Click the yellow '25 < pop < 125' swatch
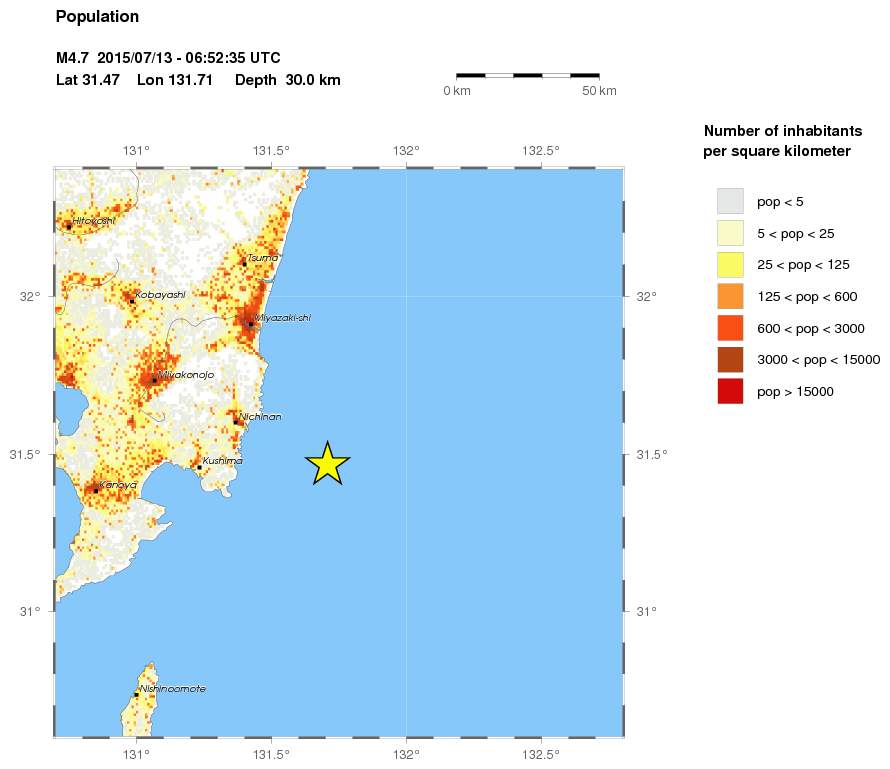Viewport: 890px width, 769px height. click(730, 265)
